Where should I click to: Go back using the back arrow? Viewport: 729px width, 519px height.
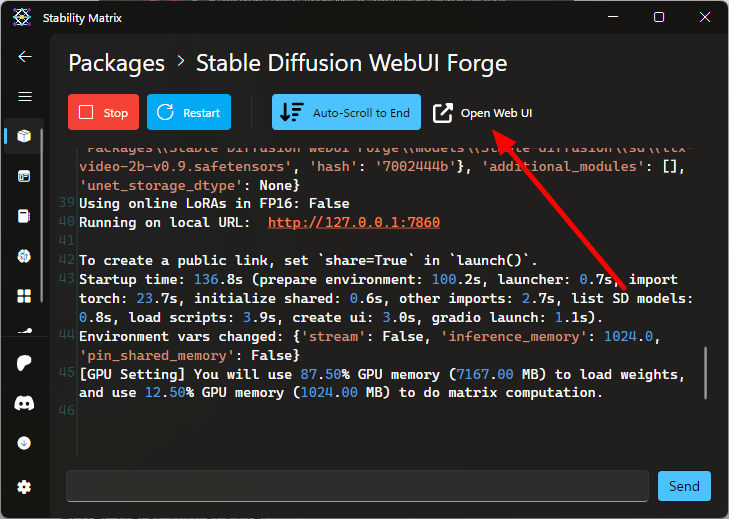click(25, 57)
